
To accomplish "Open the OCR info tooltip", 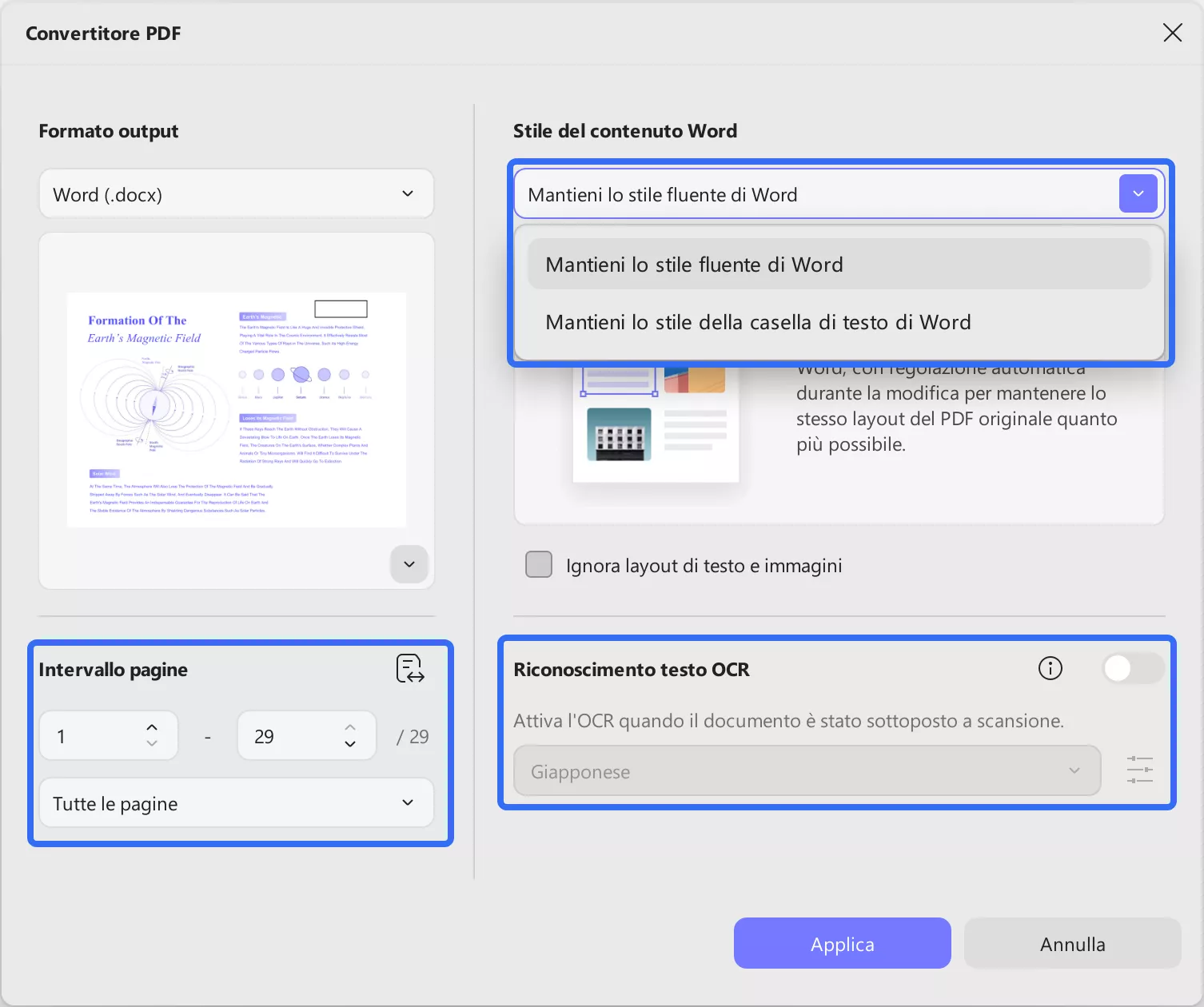I will 1050,669.
